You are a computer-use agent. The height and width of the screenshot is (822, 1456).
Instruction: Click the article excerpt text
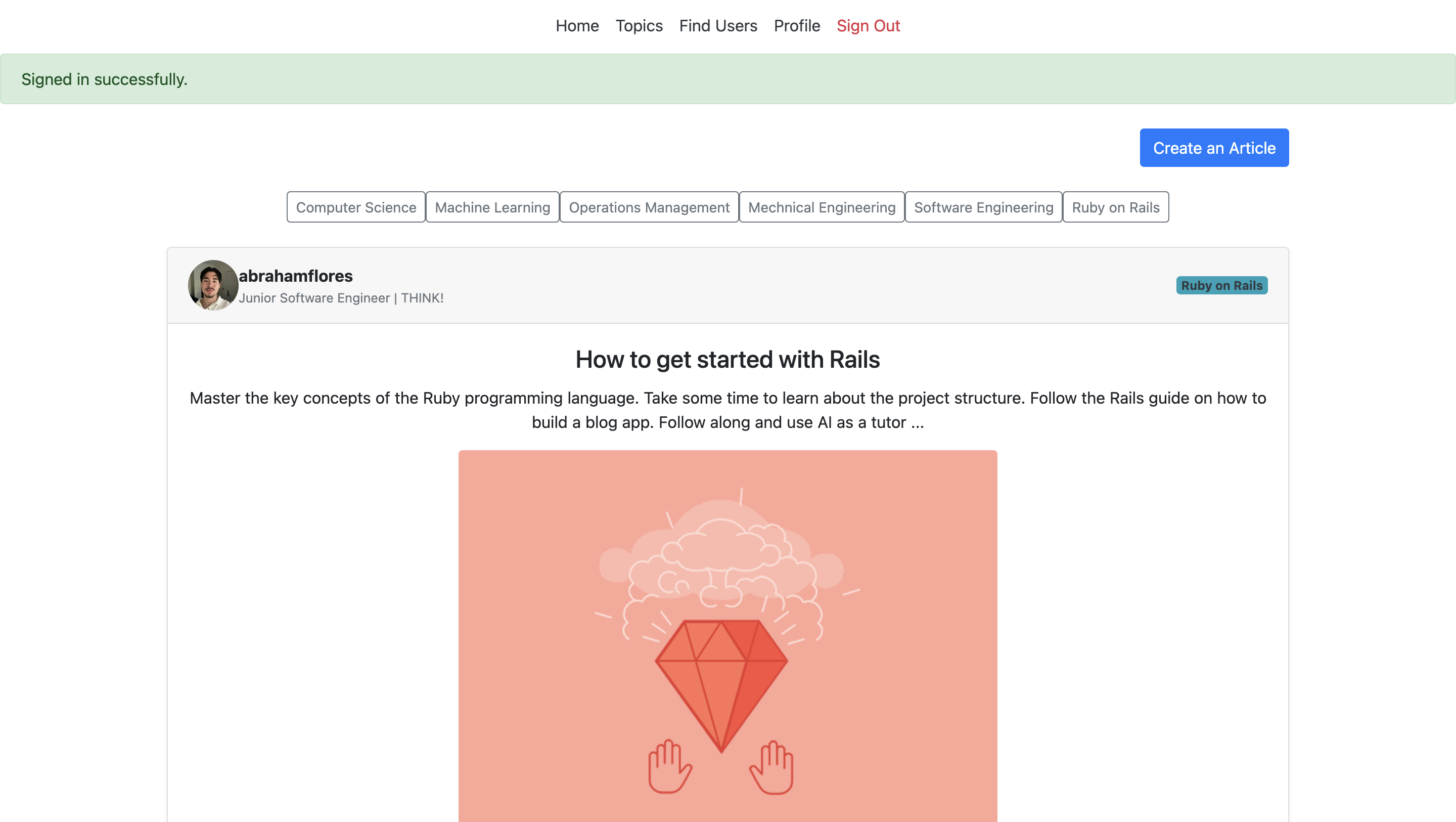[x=727, y=410]
